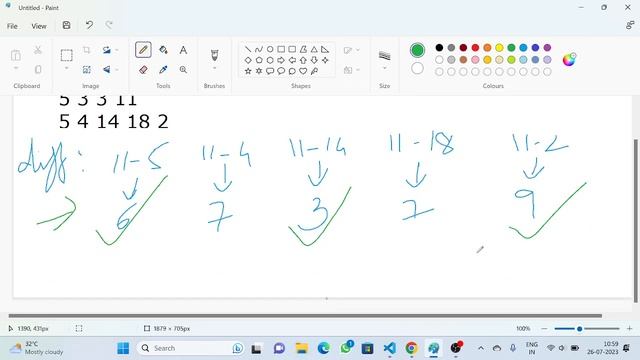The width and height of the screenshot is (640, 360).
Task: Pick the red colour swatch
Action: pyautogui.click(x=475, y=48)
